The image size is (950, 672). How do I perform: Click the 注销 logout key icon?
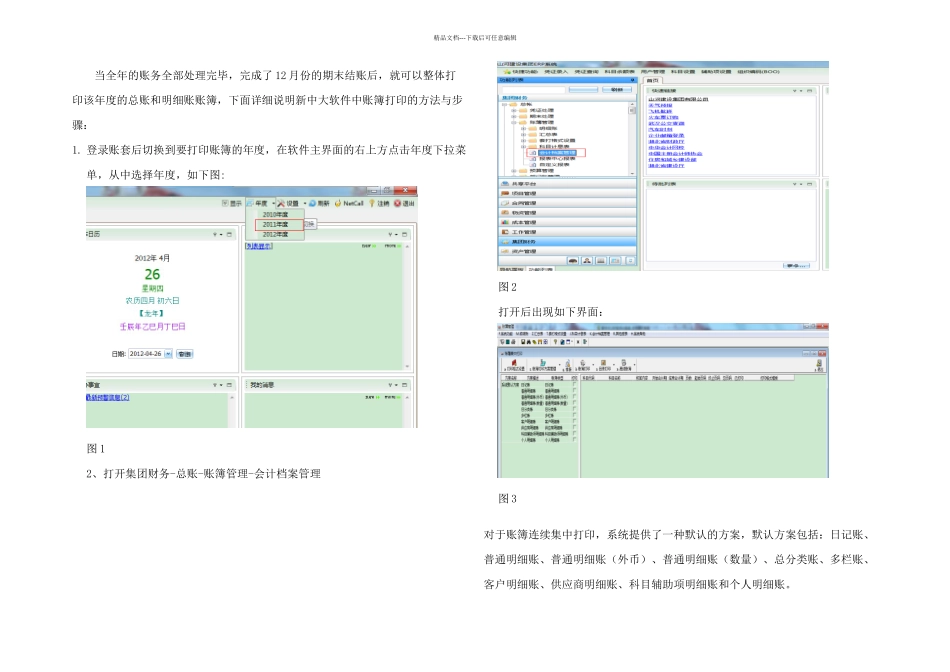tap(372, 203)
